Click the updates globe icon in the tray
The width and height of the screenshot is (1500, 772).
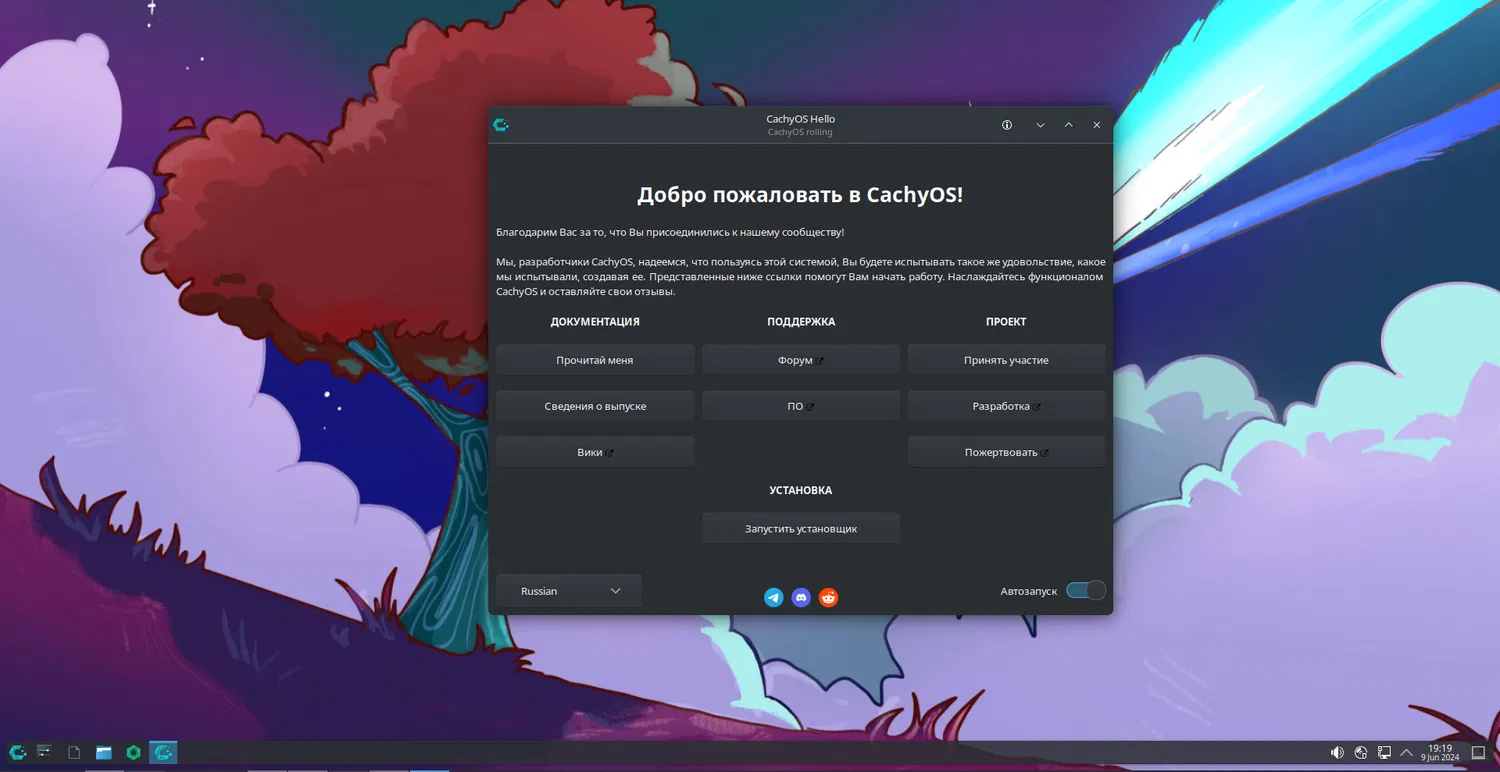pyautogui.click(x=1361, y=752)
